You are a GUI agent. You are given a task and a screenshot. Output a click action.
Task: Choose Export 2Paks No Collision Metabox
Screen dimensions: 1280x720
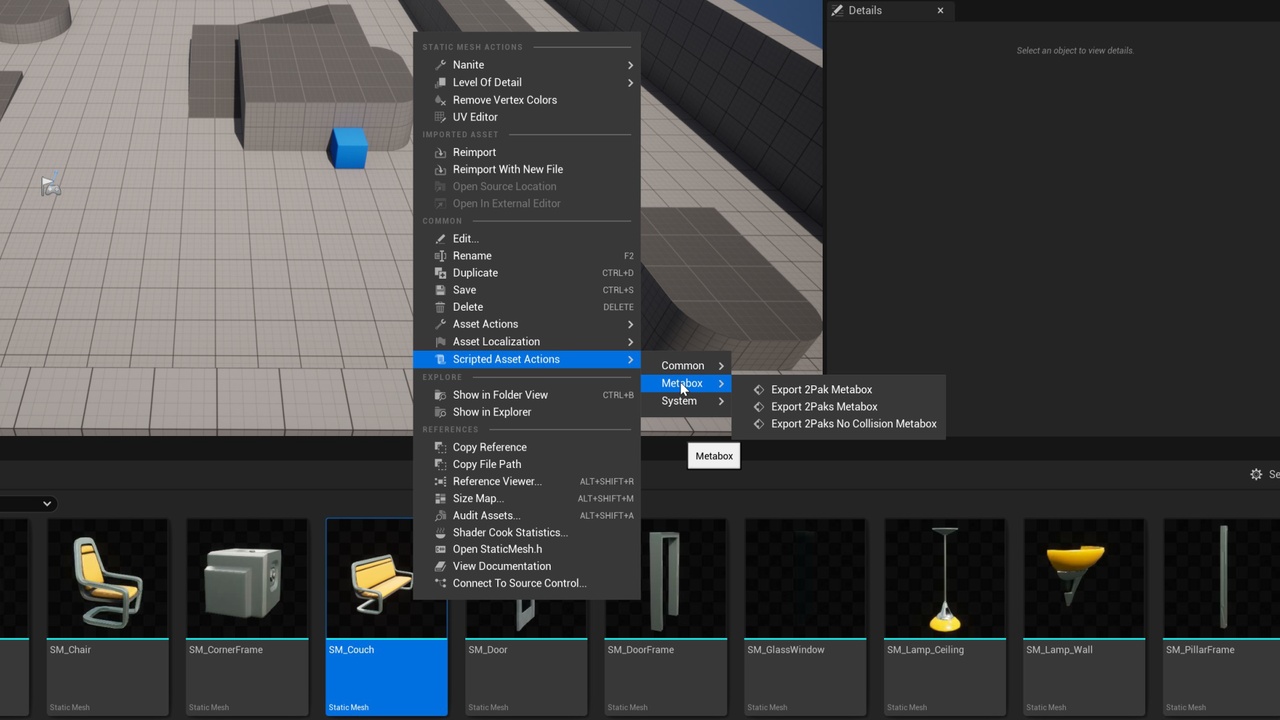[x=838, y=424]
